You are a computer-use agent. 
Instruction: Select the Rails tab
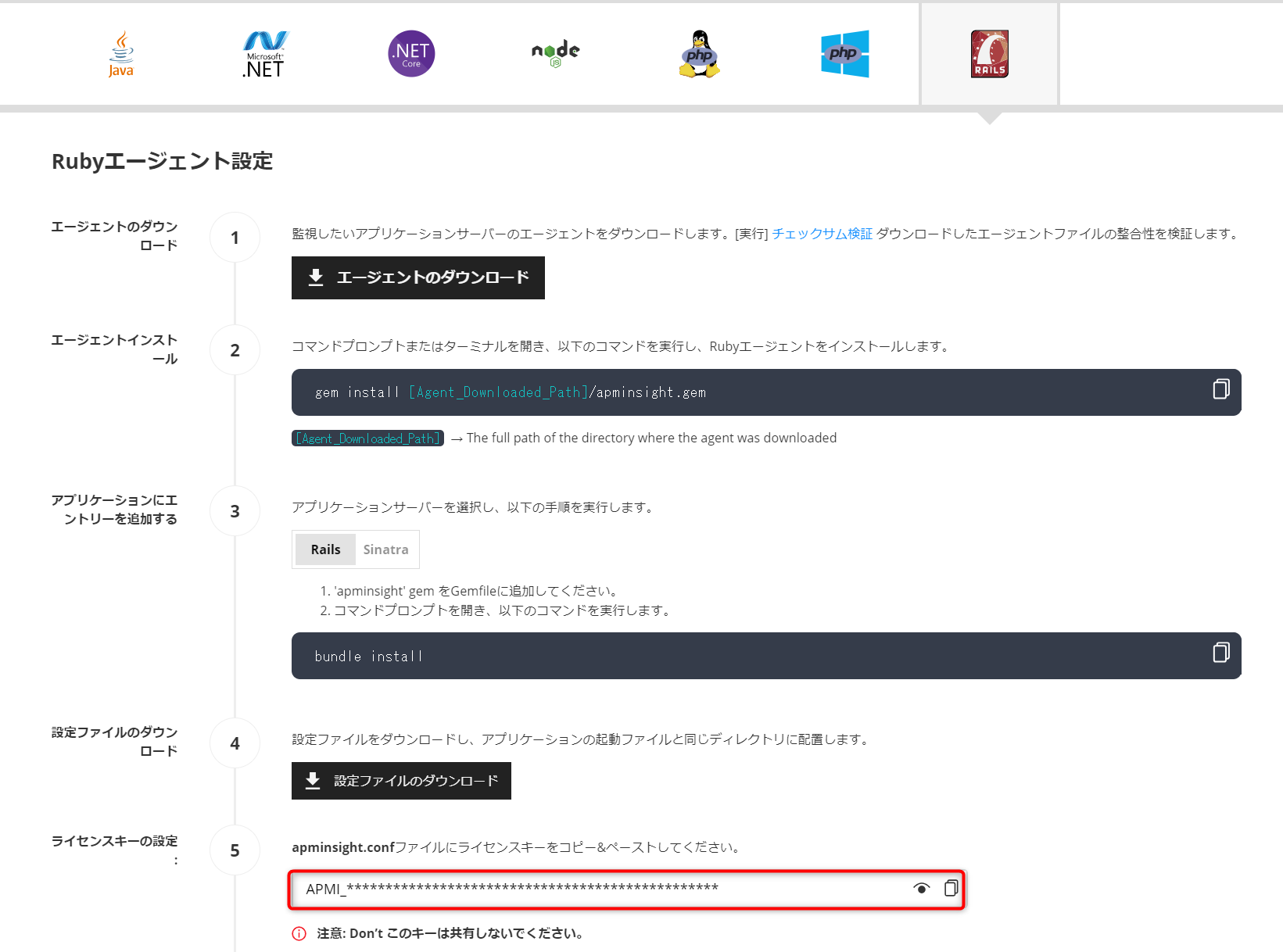point(324,549)
